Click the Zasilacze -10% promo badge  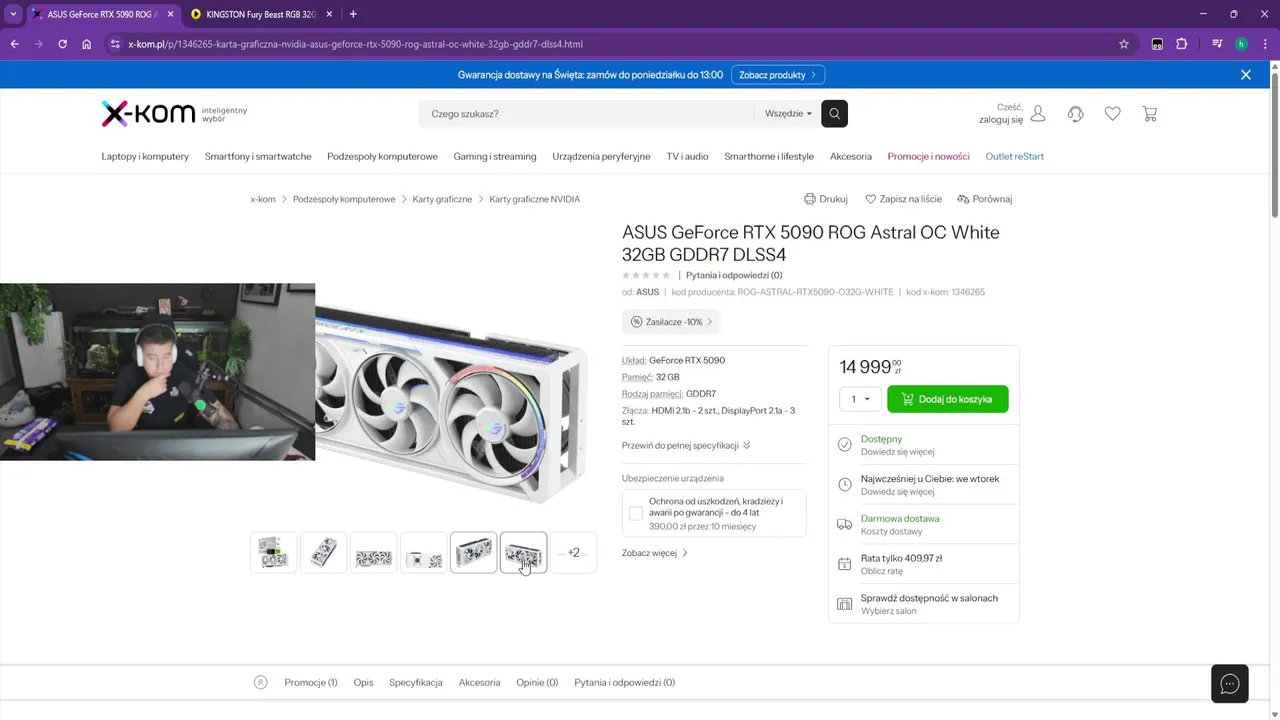point(671,322)
